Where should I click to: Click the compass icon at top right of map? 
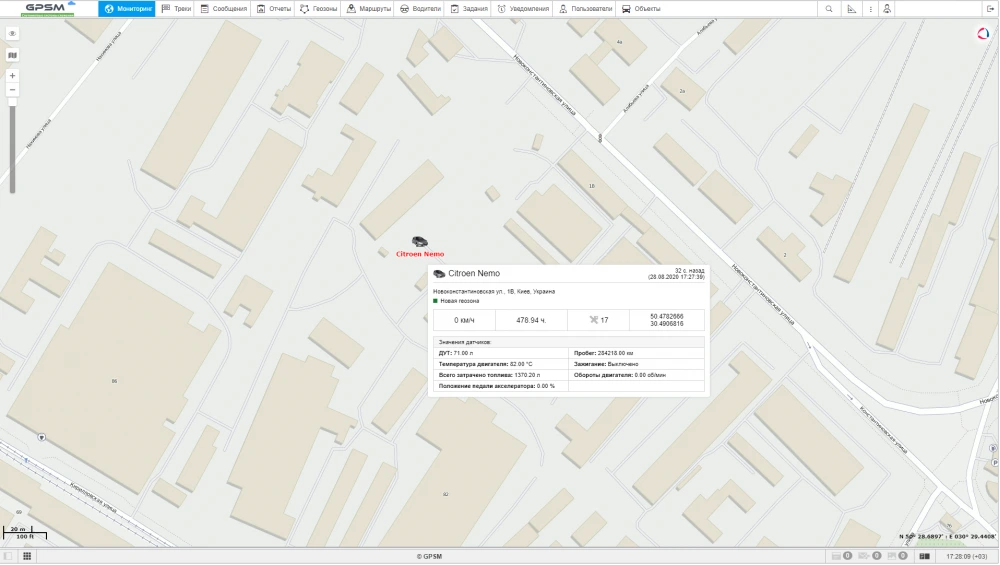982,33
